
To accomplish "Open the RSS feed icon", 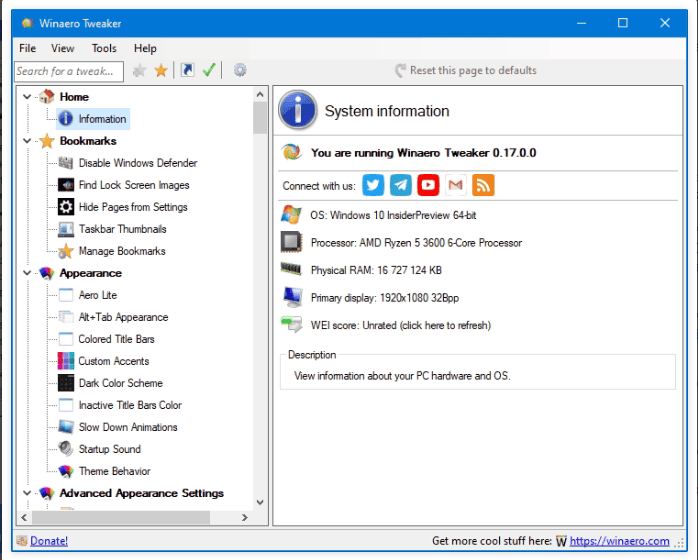I will click(x=483, y=185).
